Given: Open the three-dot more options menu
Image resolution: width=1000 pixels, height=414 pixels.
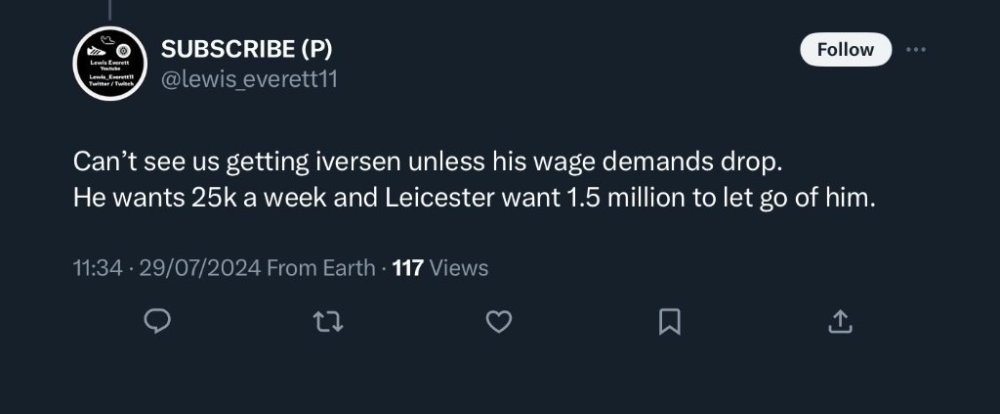Looking at the screenshot, I should point(915,48).
